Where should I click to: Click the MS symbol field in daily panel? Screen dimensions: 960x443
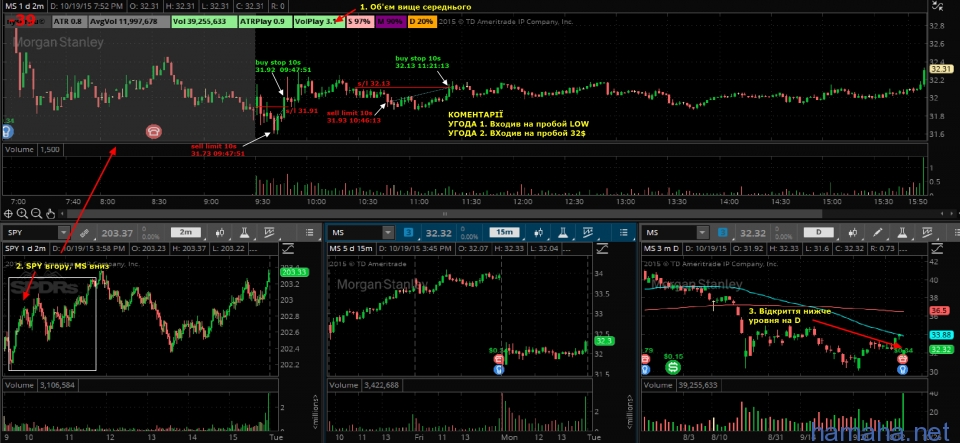(x=669, y=233)
